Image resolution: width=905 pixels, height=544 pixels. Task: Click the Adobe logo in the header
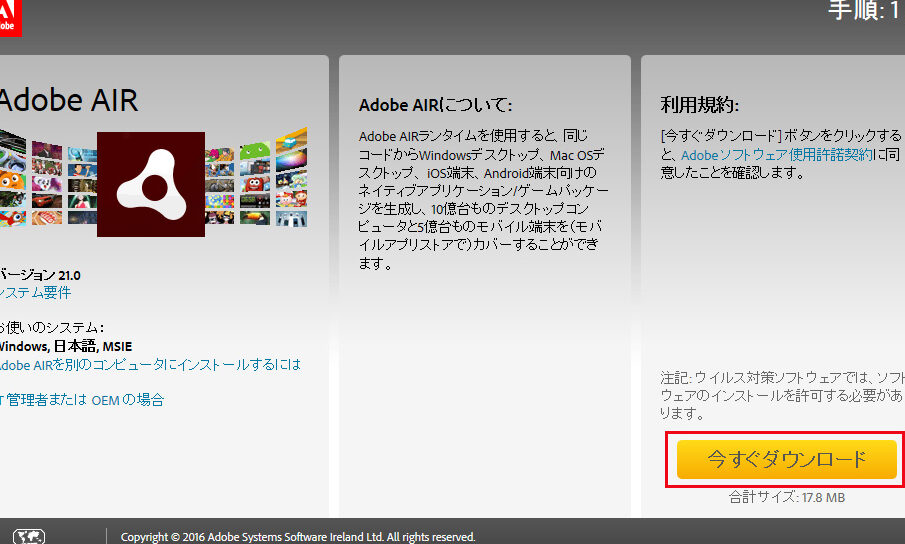[x=8, y=17]
